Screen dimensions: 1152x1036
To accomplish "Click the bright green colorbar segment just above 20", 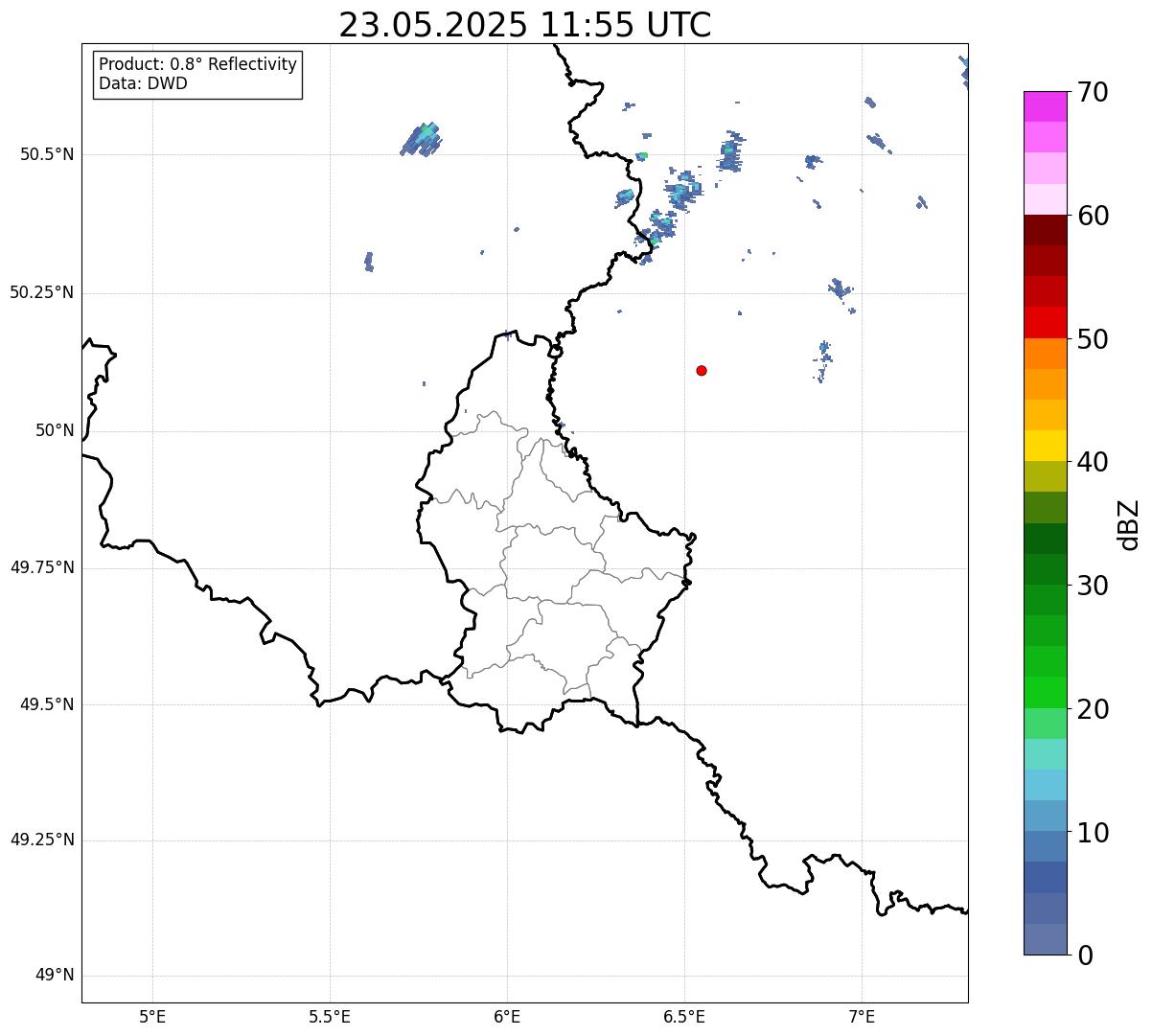I will [1045, 693].
